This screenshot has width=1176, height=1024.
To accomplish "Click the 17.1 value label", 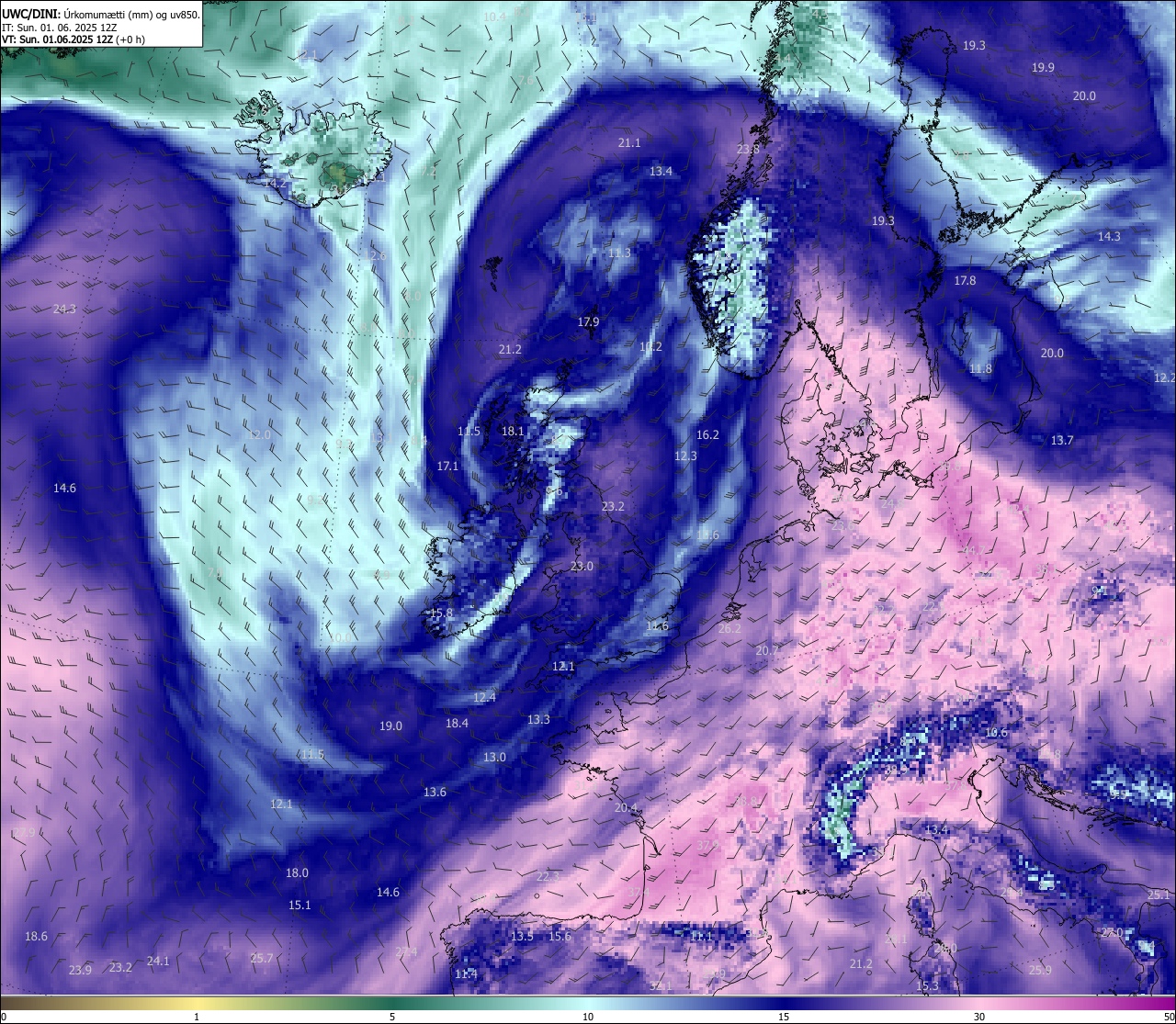I will coord(447,467).
